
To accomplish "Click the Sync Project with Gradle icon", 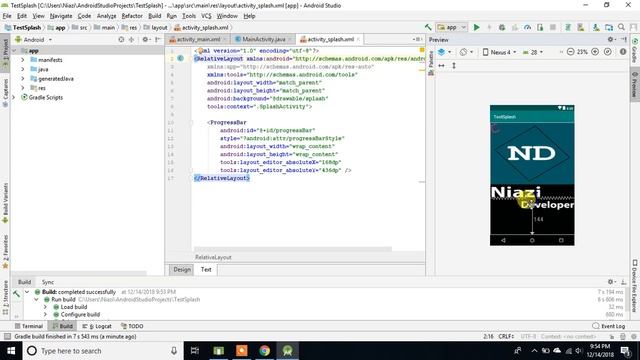I will [x=567, y=27].
